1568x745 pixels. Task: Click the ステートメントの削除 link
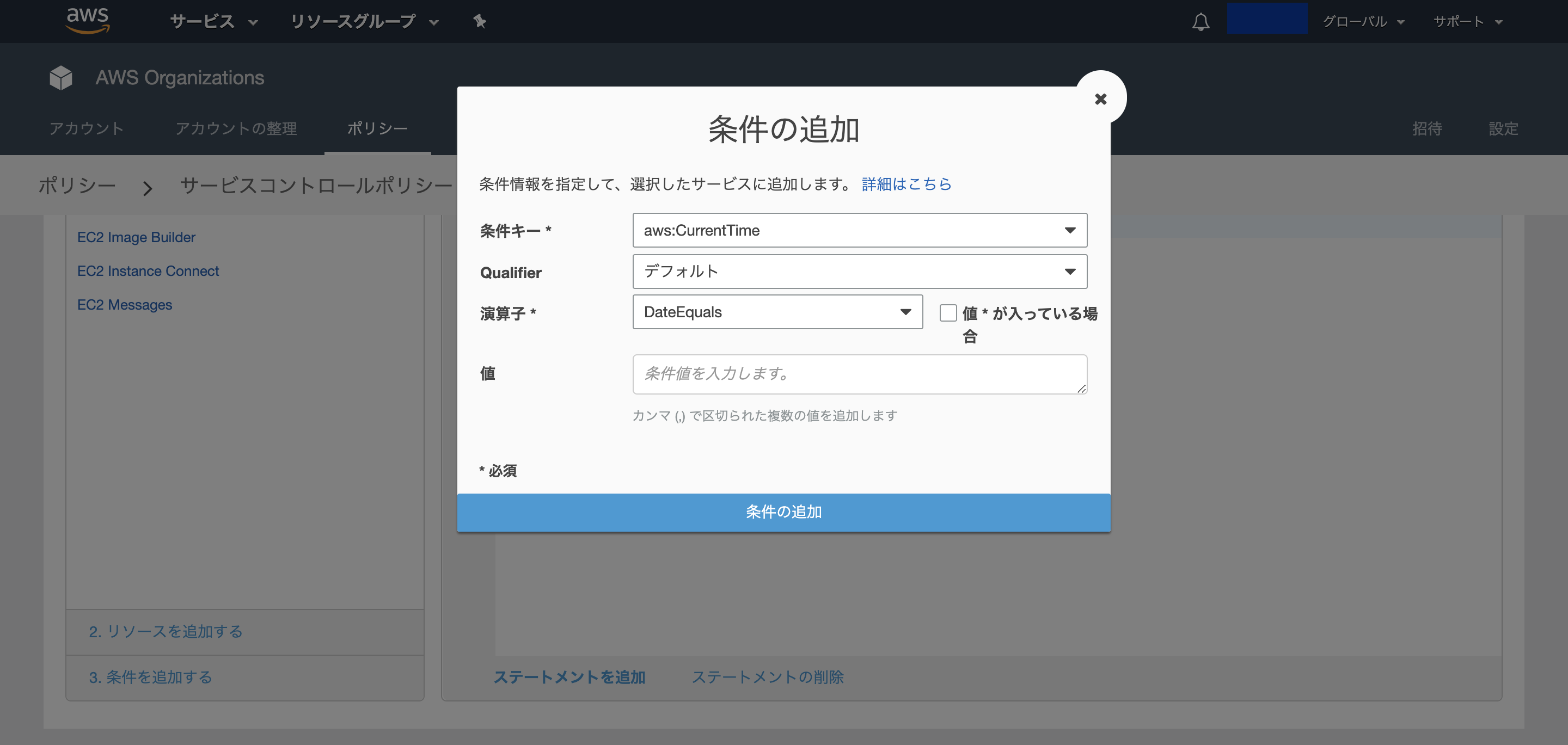click(x=768, y=677)
